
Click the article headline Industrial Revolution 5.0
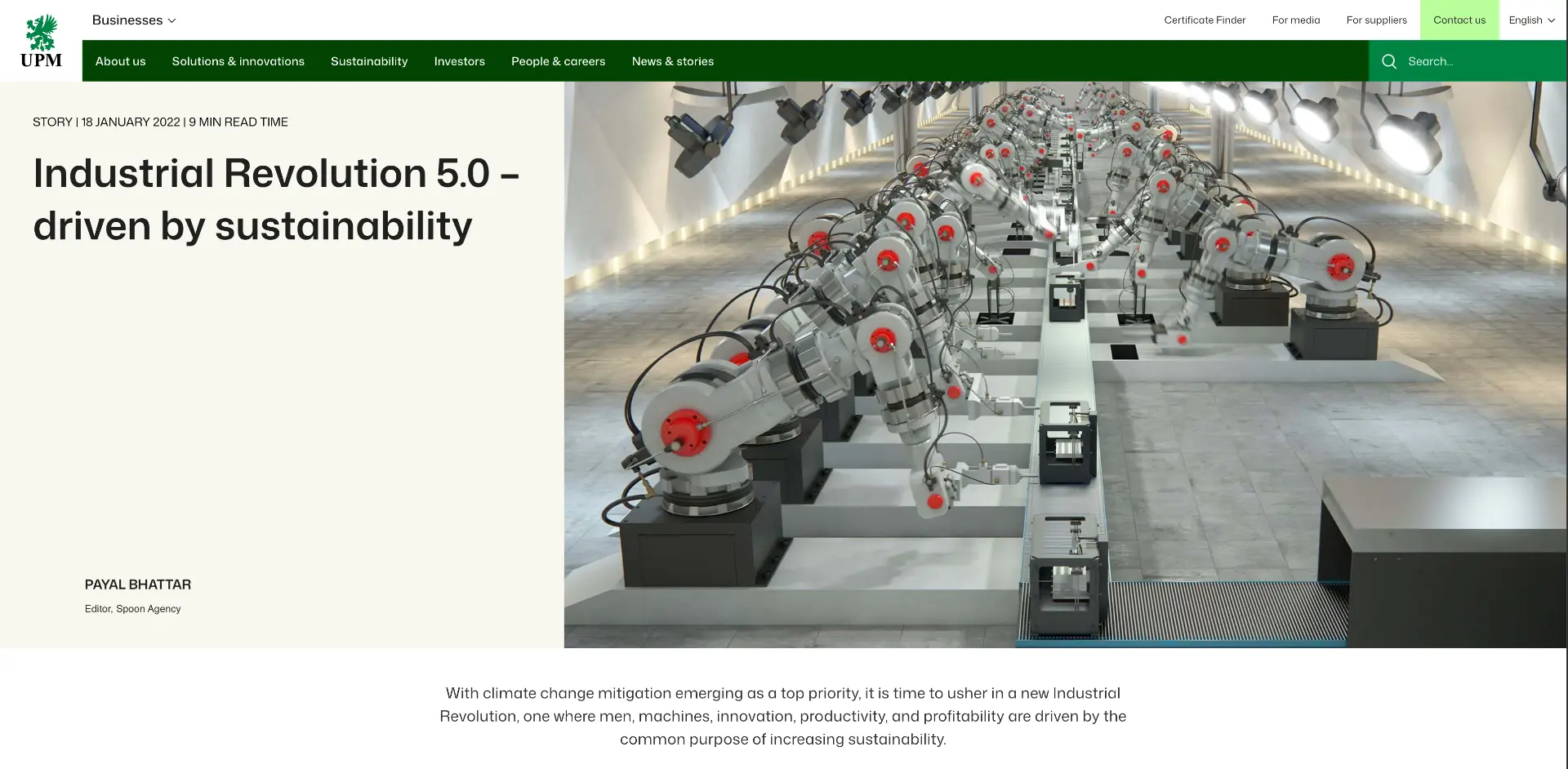pyautogui.click(x=276, y=199)
